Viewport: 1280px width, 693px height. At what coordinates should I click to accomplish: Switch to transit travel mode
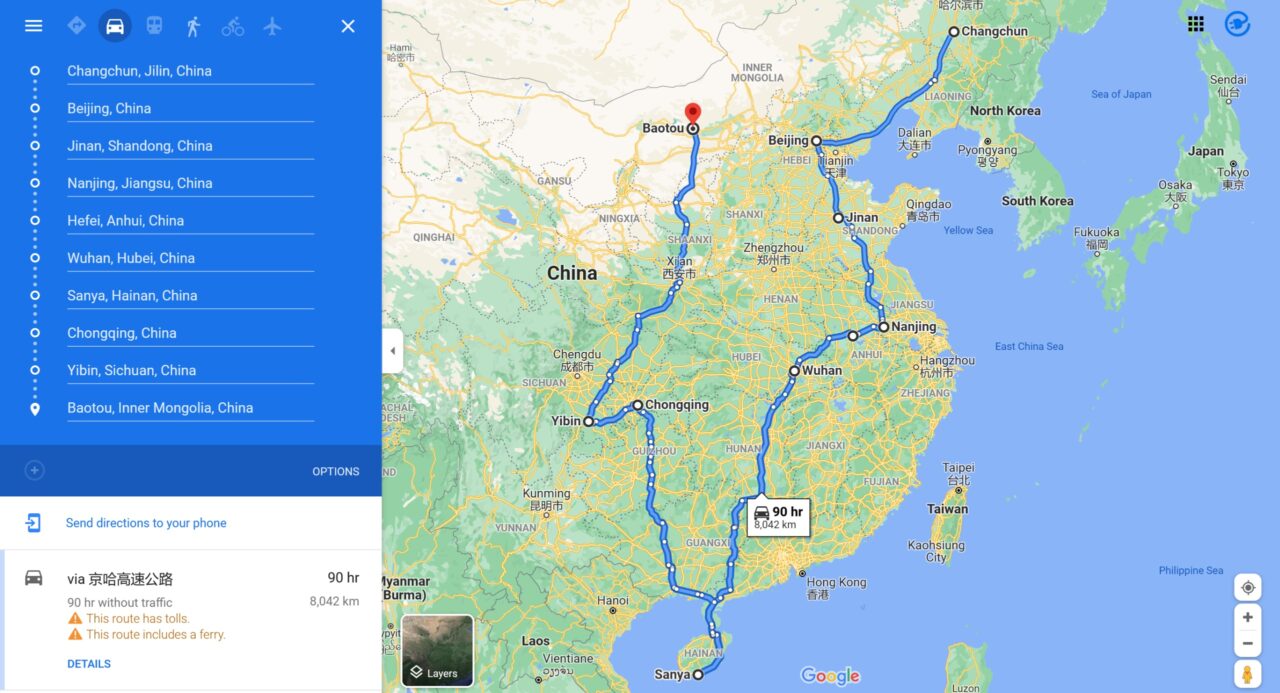pyautogui.click(x=154, y=26)
